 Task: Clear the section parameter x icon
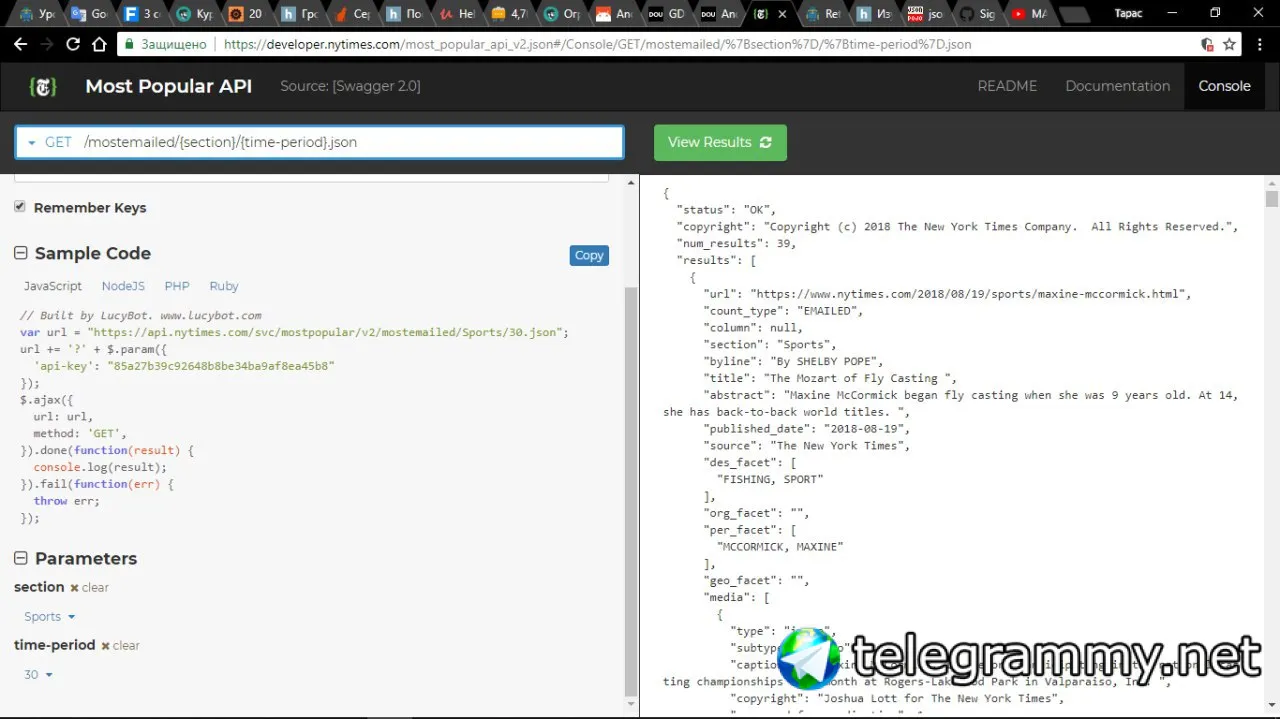[x=74, y=588]
